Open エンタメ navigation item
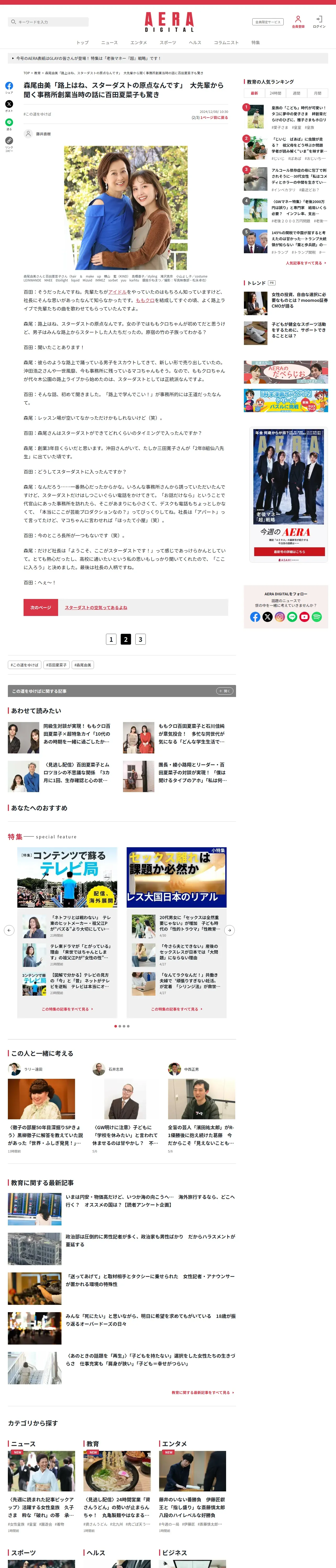The height and width of the screenshot is (1568, 336). (x=138, y=43)
